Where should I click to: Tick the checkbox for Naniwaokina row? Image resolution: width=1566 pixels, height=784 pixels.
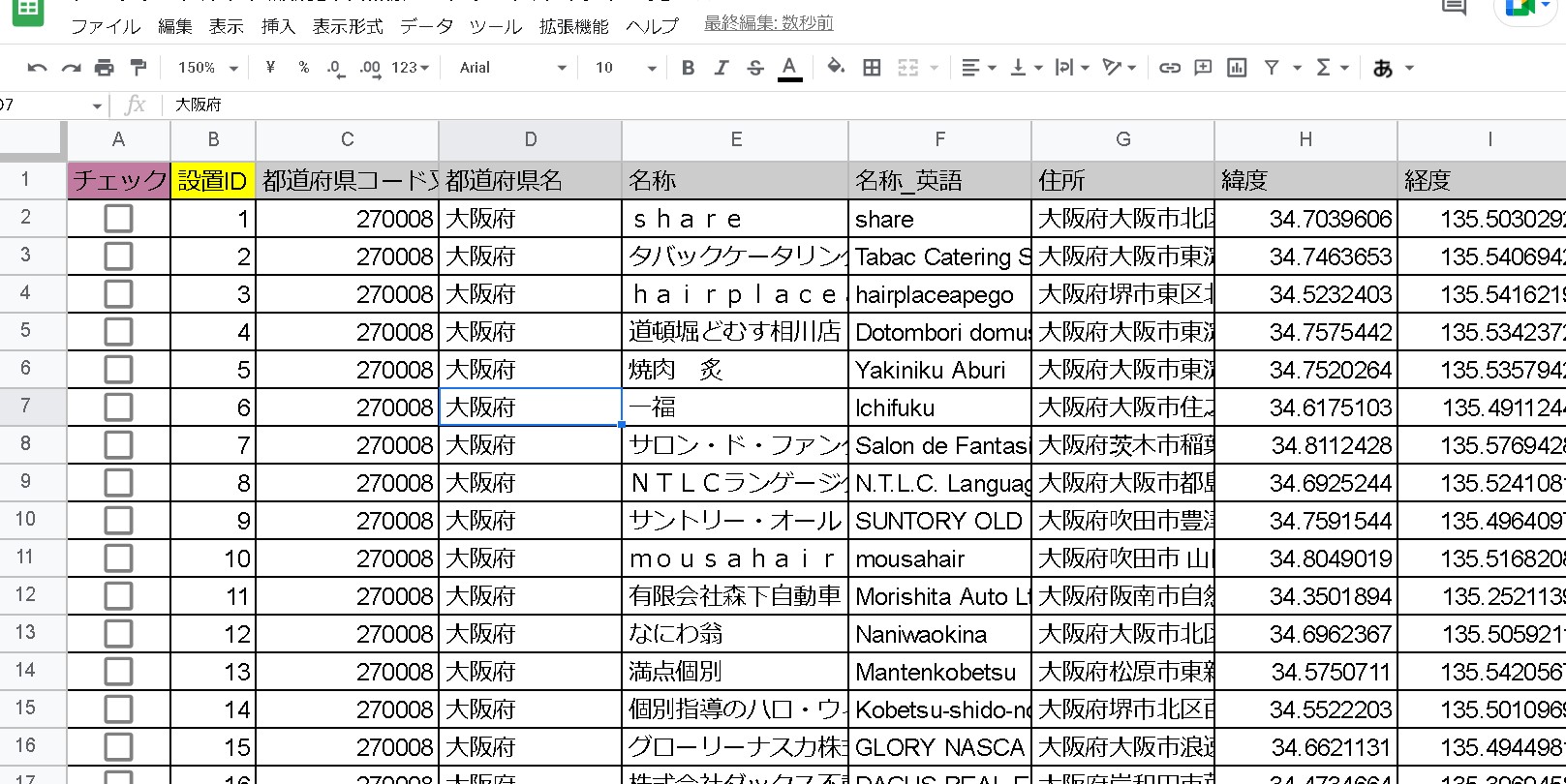[x=118, y=634]
